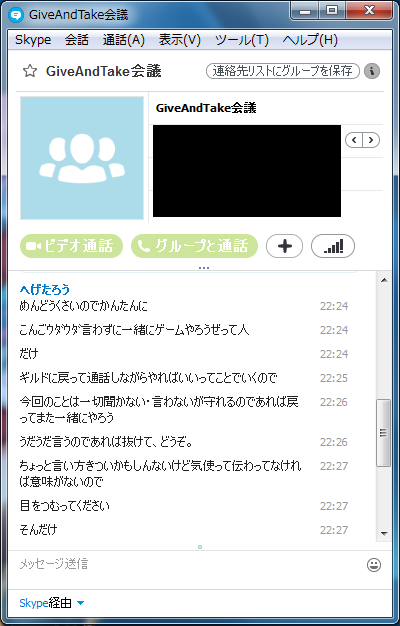Open the emoticon smiley picker
The width and height of the screenshot is (400, 626).
[x=374, y=565]
